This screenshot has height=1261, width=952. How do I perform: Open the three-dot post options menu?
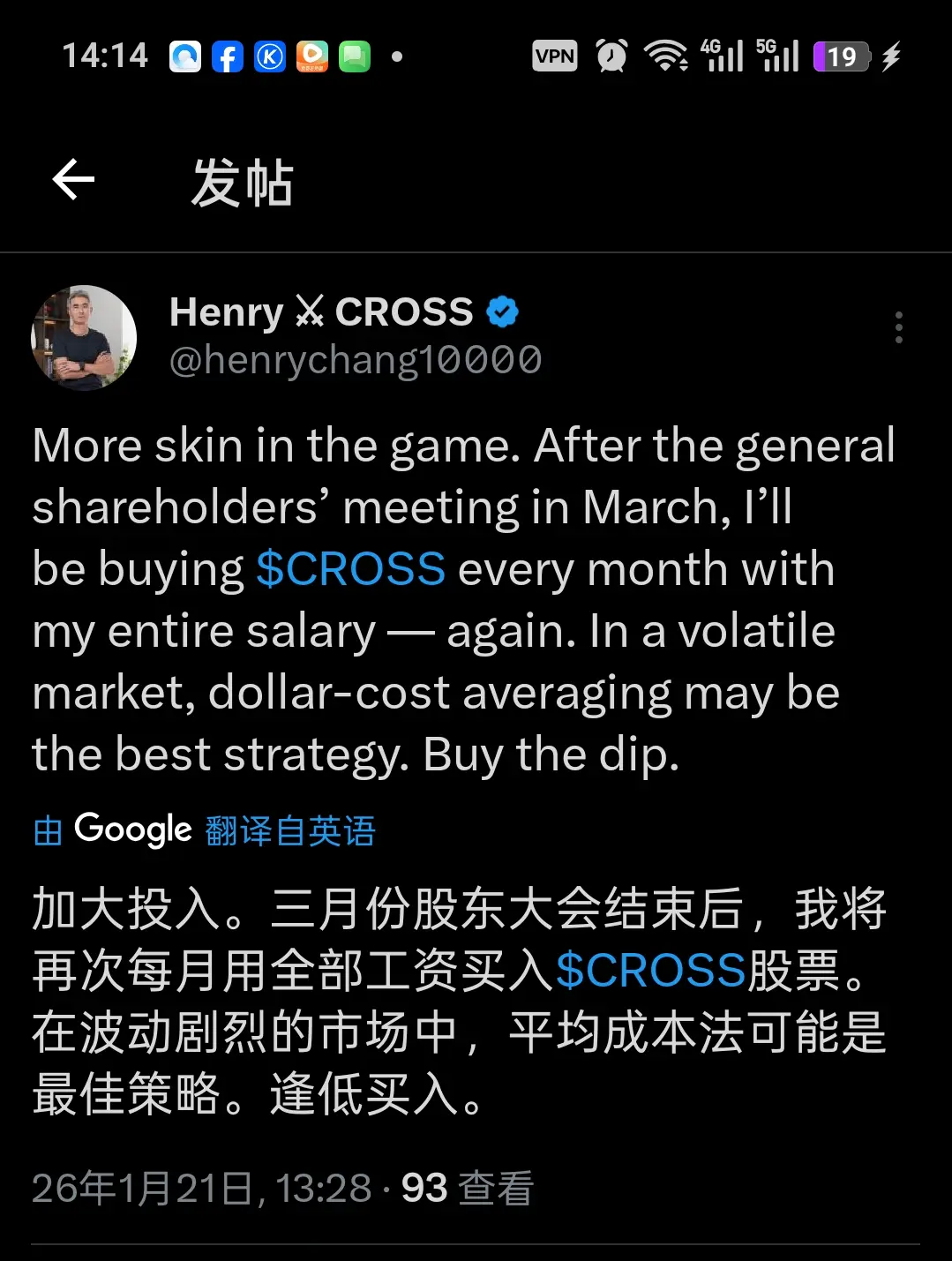pyautogui.click(x=898, y=327)
